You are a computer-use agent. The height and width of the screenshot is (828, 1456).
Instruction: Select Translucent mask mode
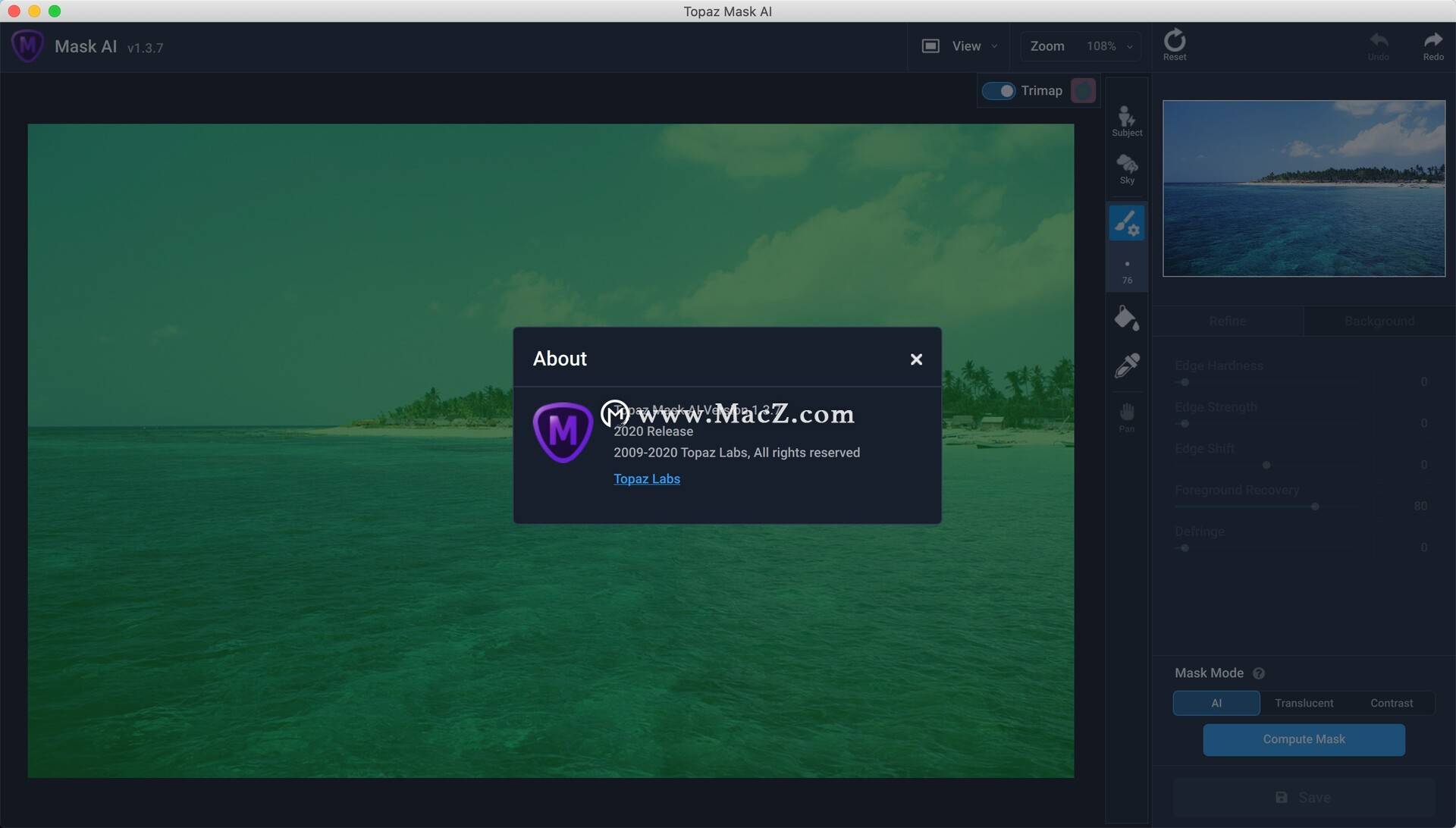pyautogui.click(x=1304, y=703)
